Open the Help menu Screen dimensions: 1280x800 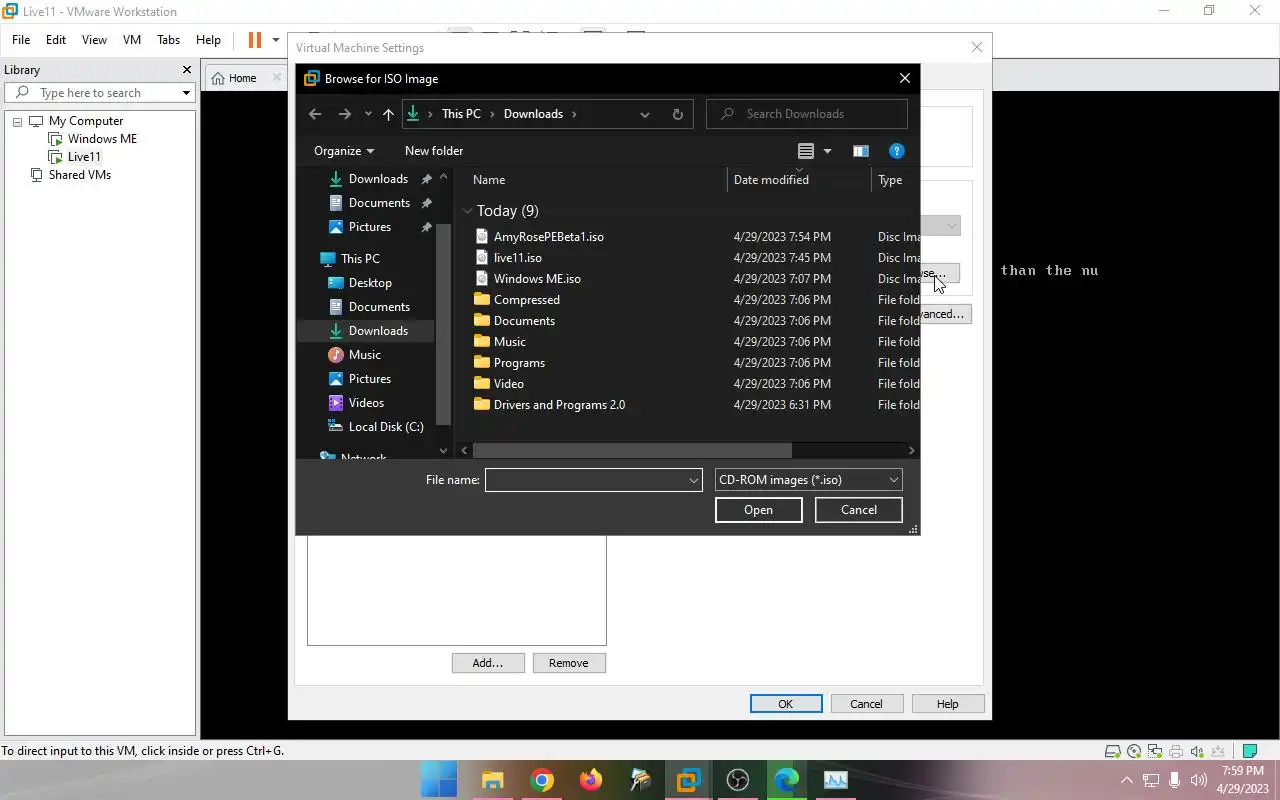(208, 40)
